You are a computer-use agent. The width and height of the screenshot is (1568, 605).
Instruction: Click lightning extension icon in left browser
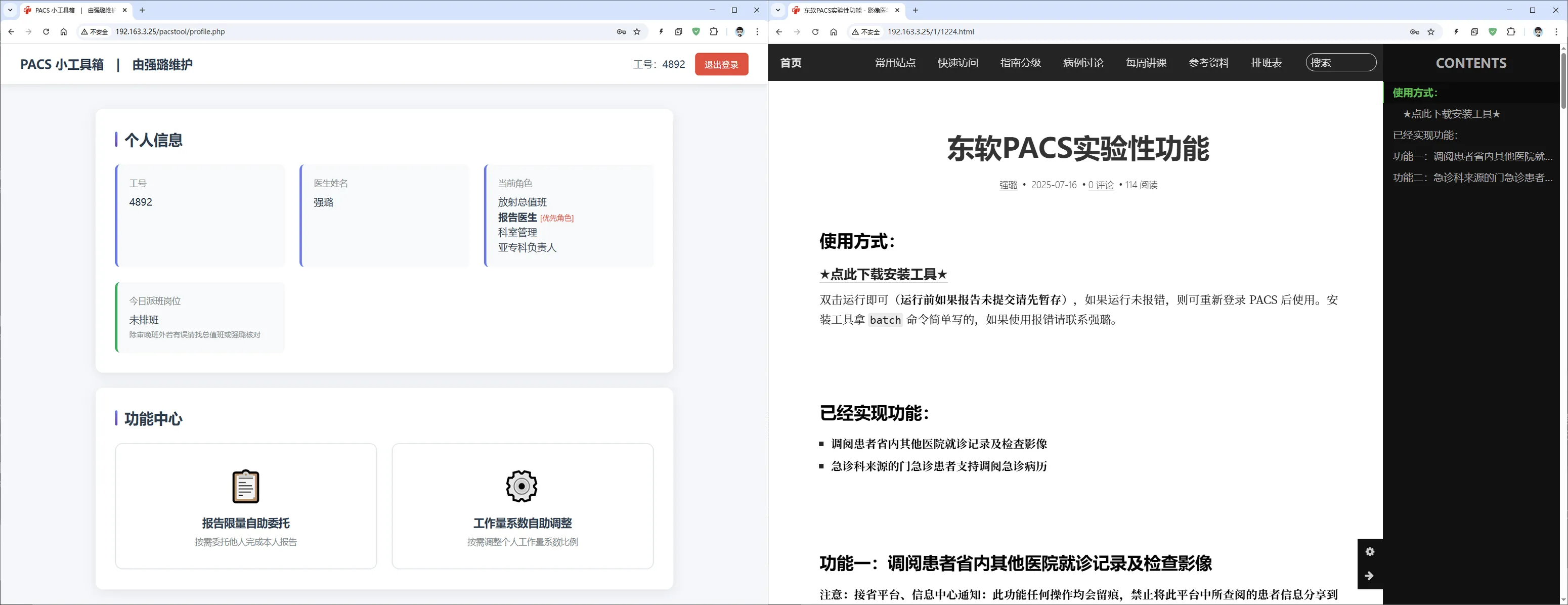click(661, 32)
